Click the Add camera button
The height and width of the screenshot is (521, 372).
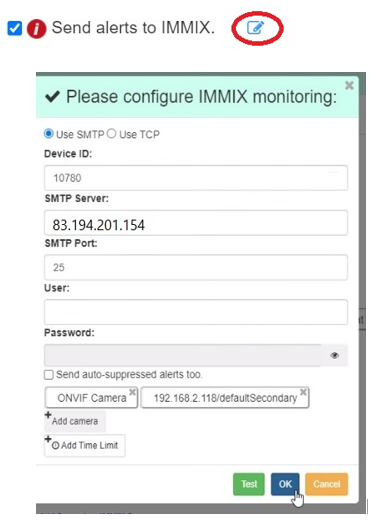click(75, 421)
